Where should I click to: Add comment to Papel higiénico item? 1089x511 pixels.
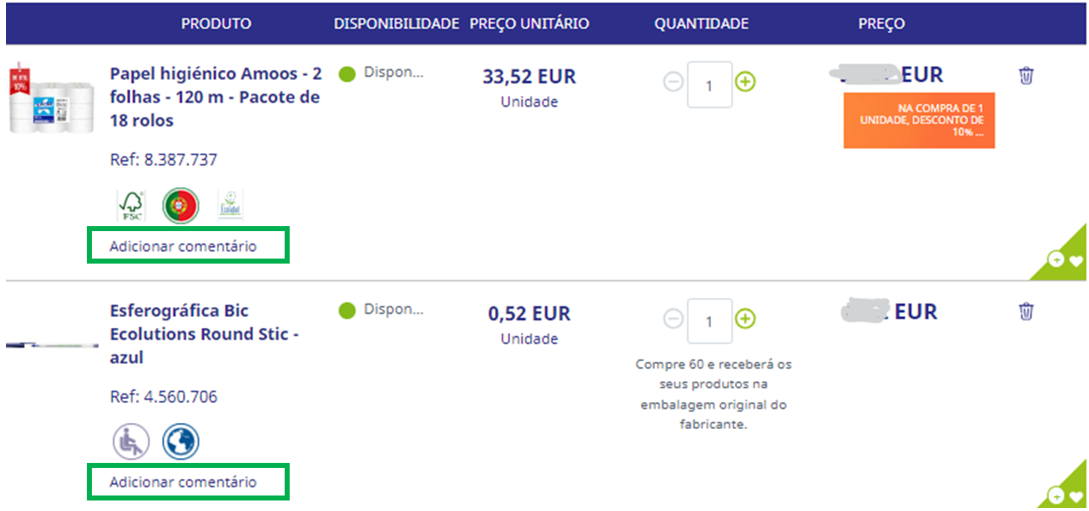pyautogui.click(x=183, y=246)
